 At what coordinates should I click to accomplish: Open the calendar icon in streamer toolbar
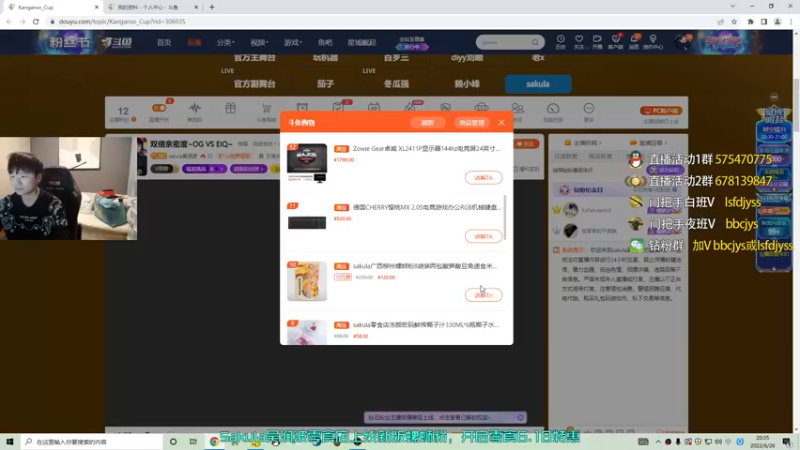tap(374, 108)
